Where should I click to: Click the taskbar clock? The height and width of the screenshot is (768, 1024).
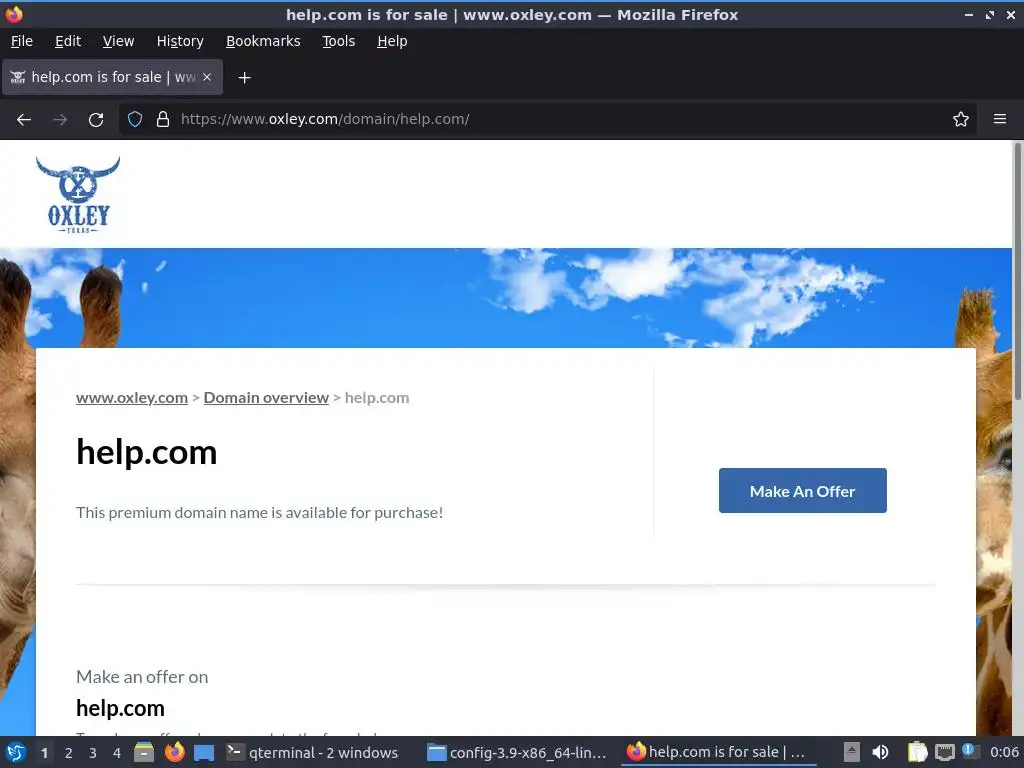(1004, 752)
